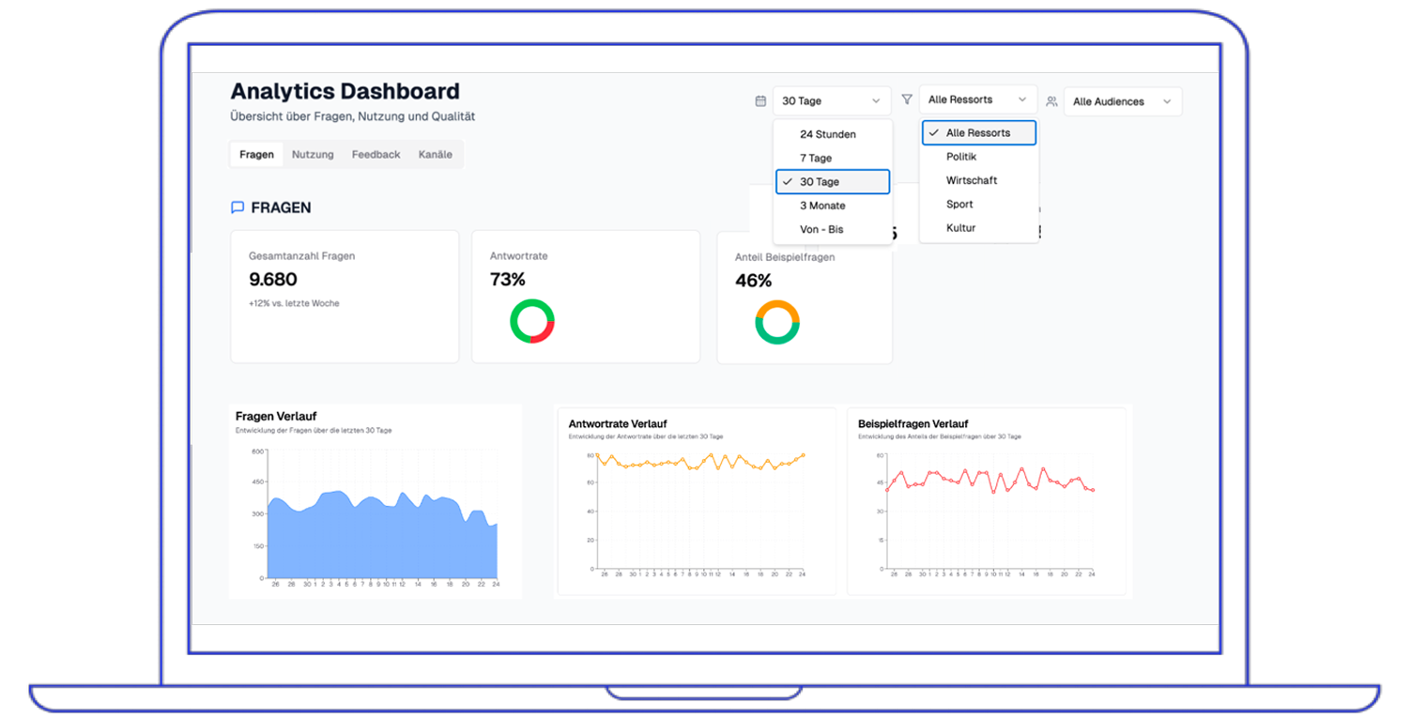Choose 24 Stunden from time range list

(x=828, y=134)
